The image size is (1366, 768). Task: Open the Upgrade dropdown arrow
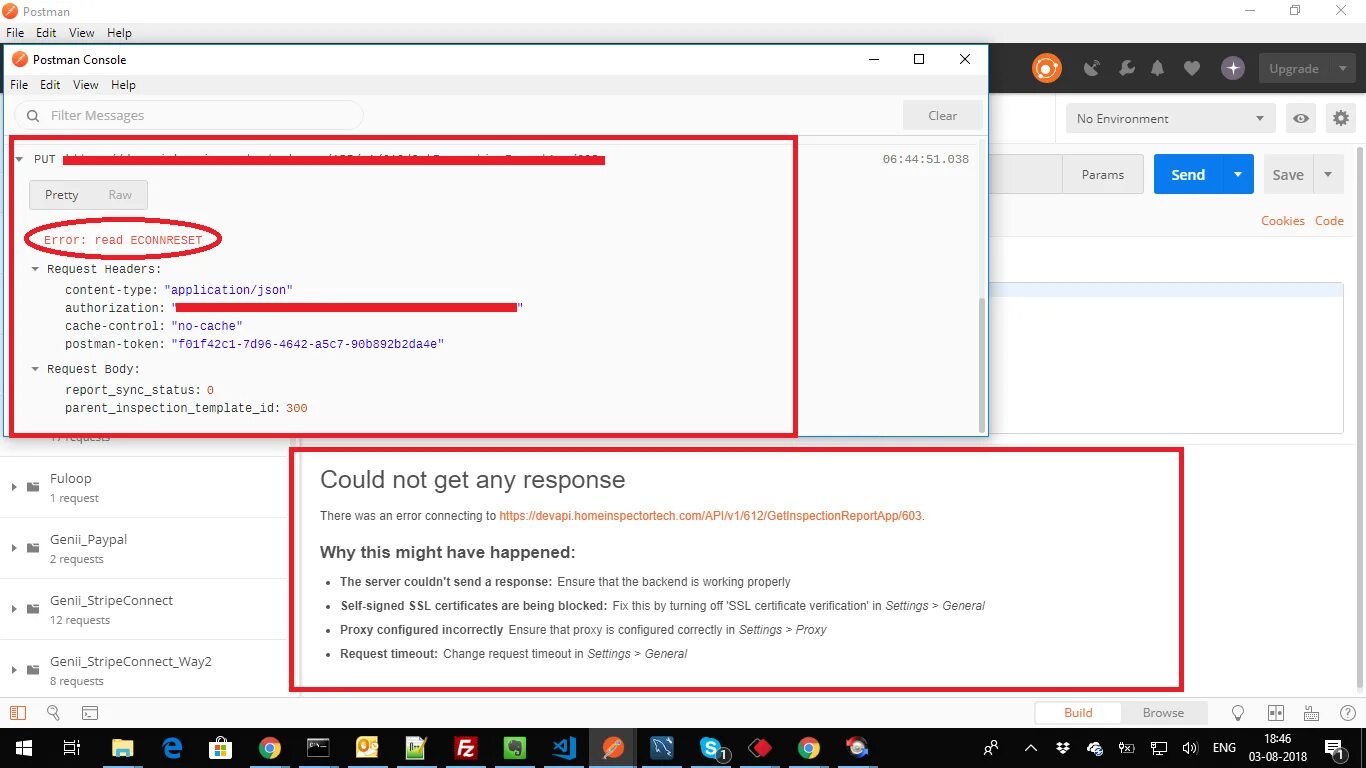1341,69
